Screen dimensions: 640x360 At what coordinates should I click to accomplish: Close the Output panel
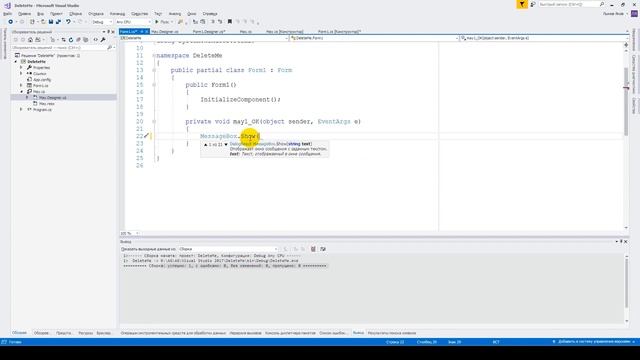coord(626,242)
